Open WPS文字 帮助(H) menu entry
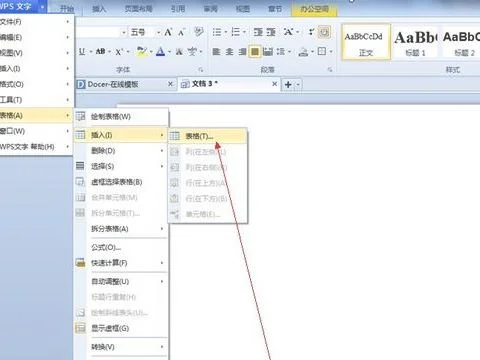 click(36, 147)
